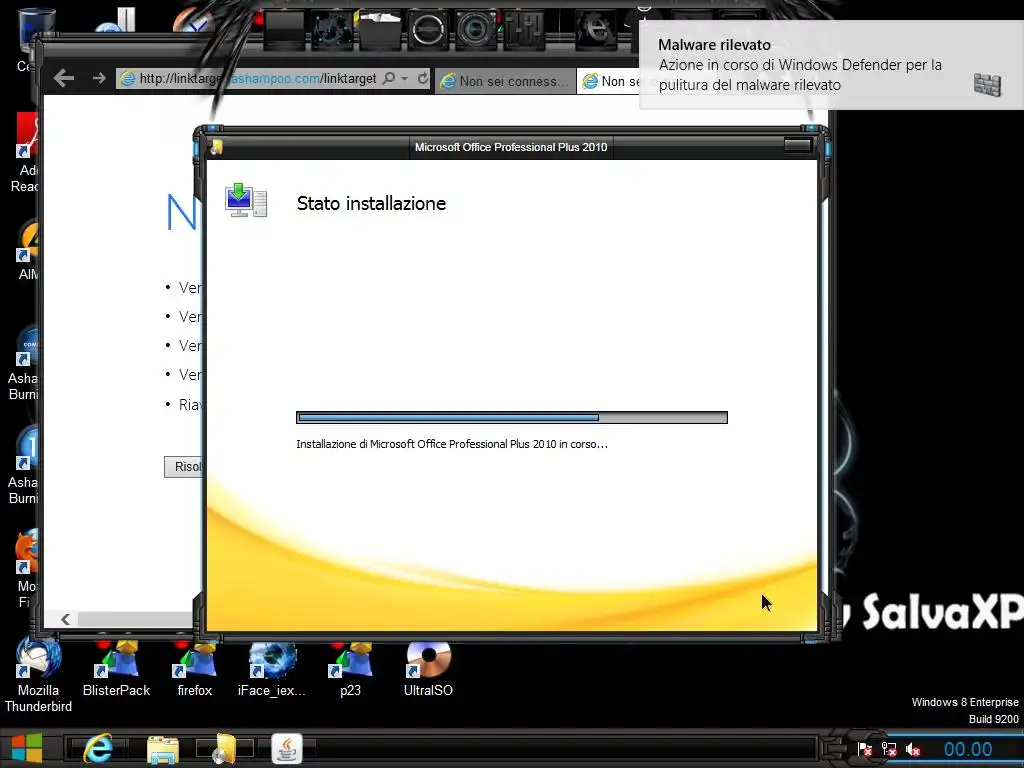Viewport: 1024px width, 768px height.
Task: Click the 'Risol' button in the browser page
Action: [184, 467]
